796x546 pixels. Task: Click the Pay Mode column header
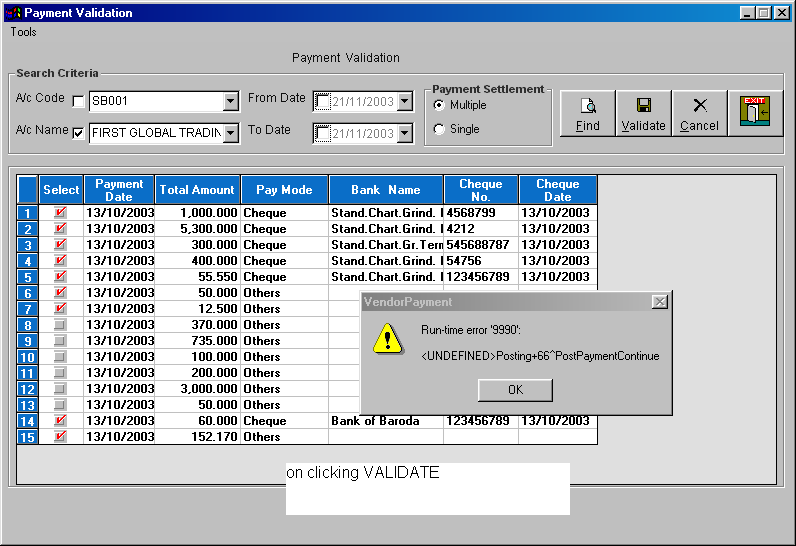click(284, 190)
